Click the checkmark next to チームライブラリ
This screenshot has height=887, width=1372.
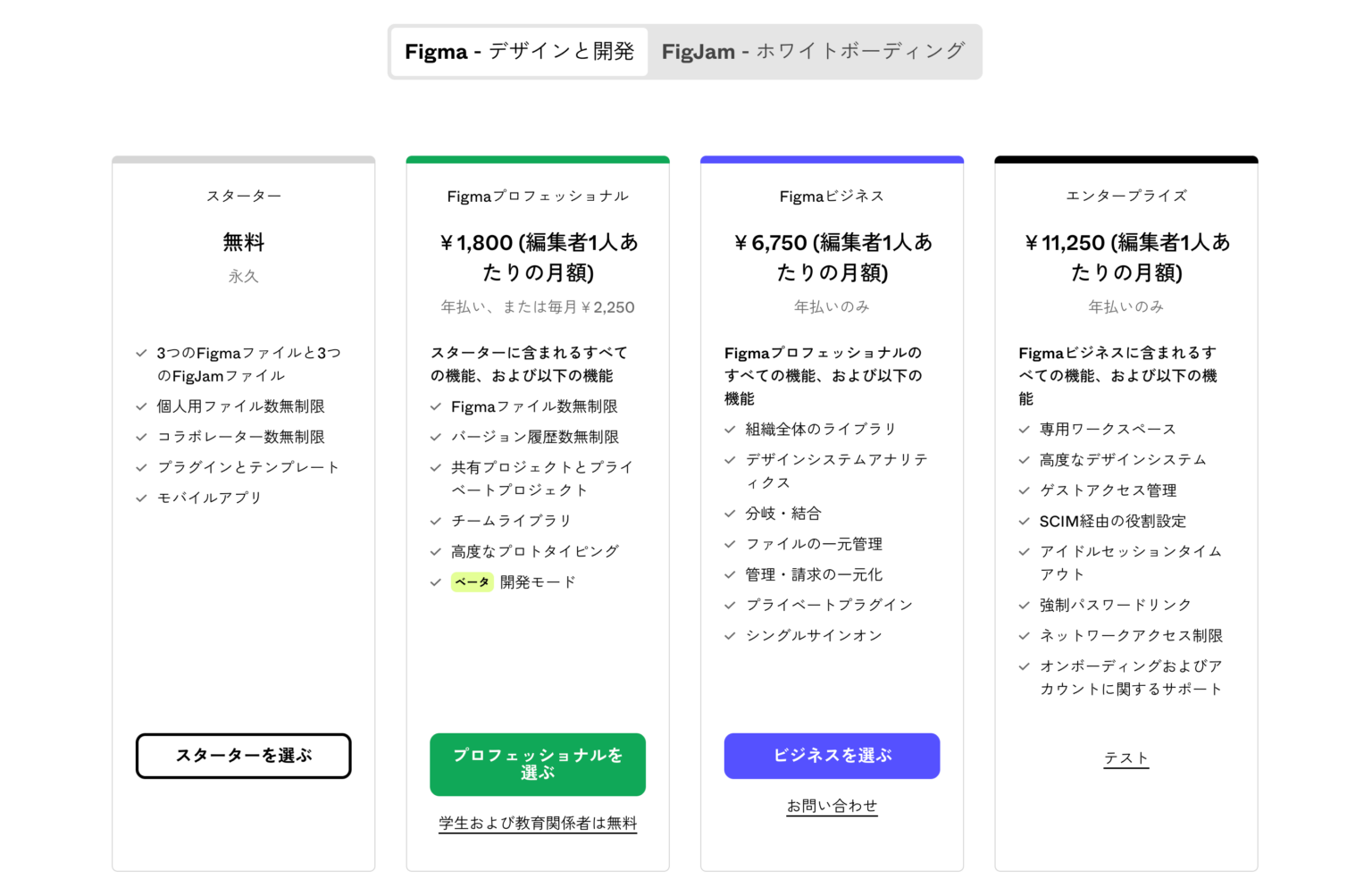[434, 521]
